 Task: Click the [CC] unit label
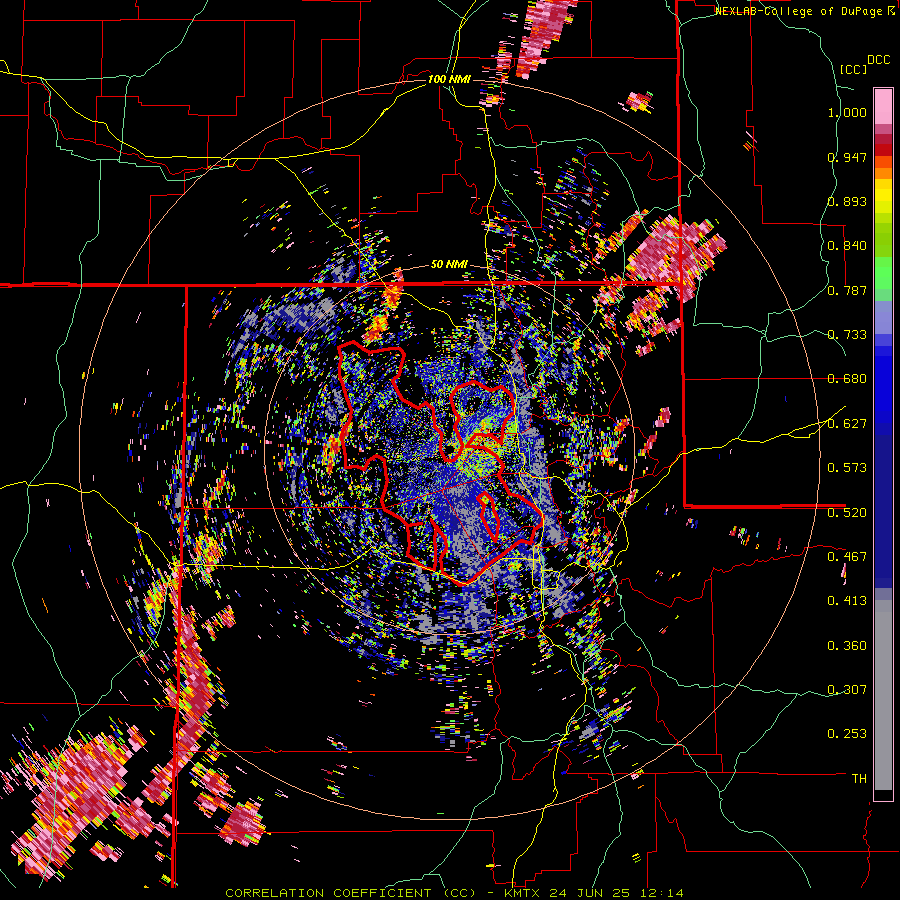tap(853, 69)
